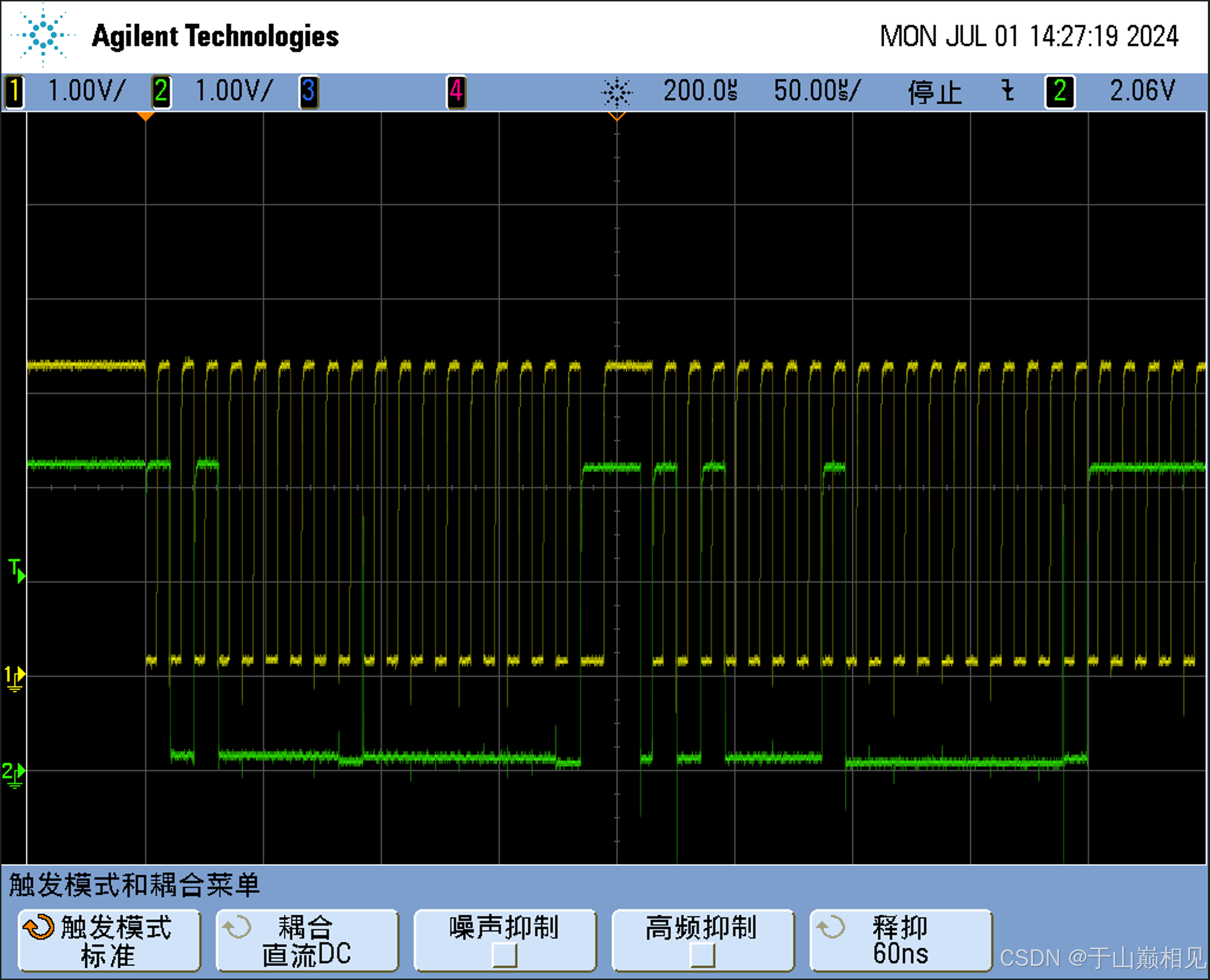Click the rotary knob icon on 耦合

[237, 927]
